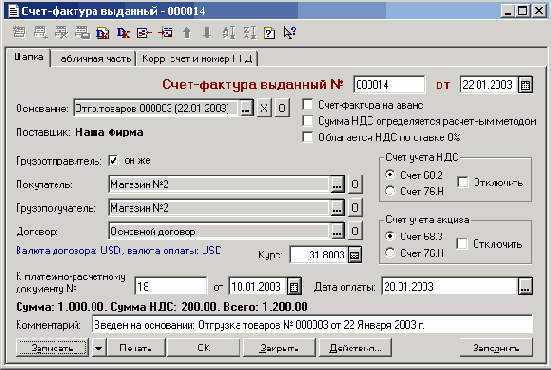Toggle Сумма НДС определяется расчетным методом checkbox

click(x=307, y=121)
